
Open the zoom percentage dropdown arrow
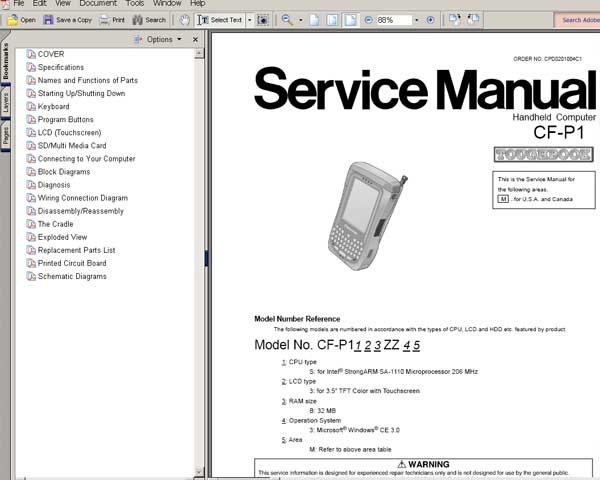[416, 20]
